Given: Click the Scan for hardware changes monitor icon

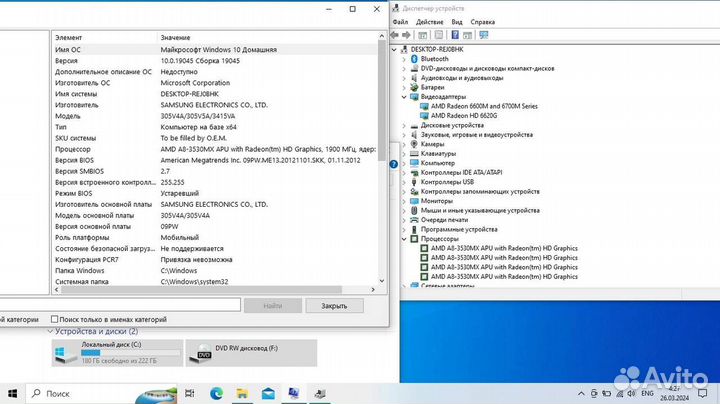Looking at the screenshot, I should click(484, 35).
